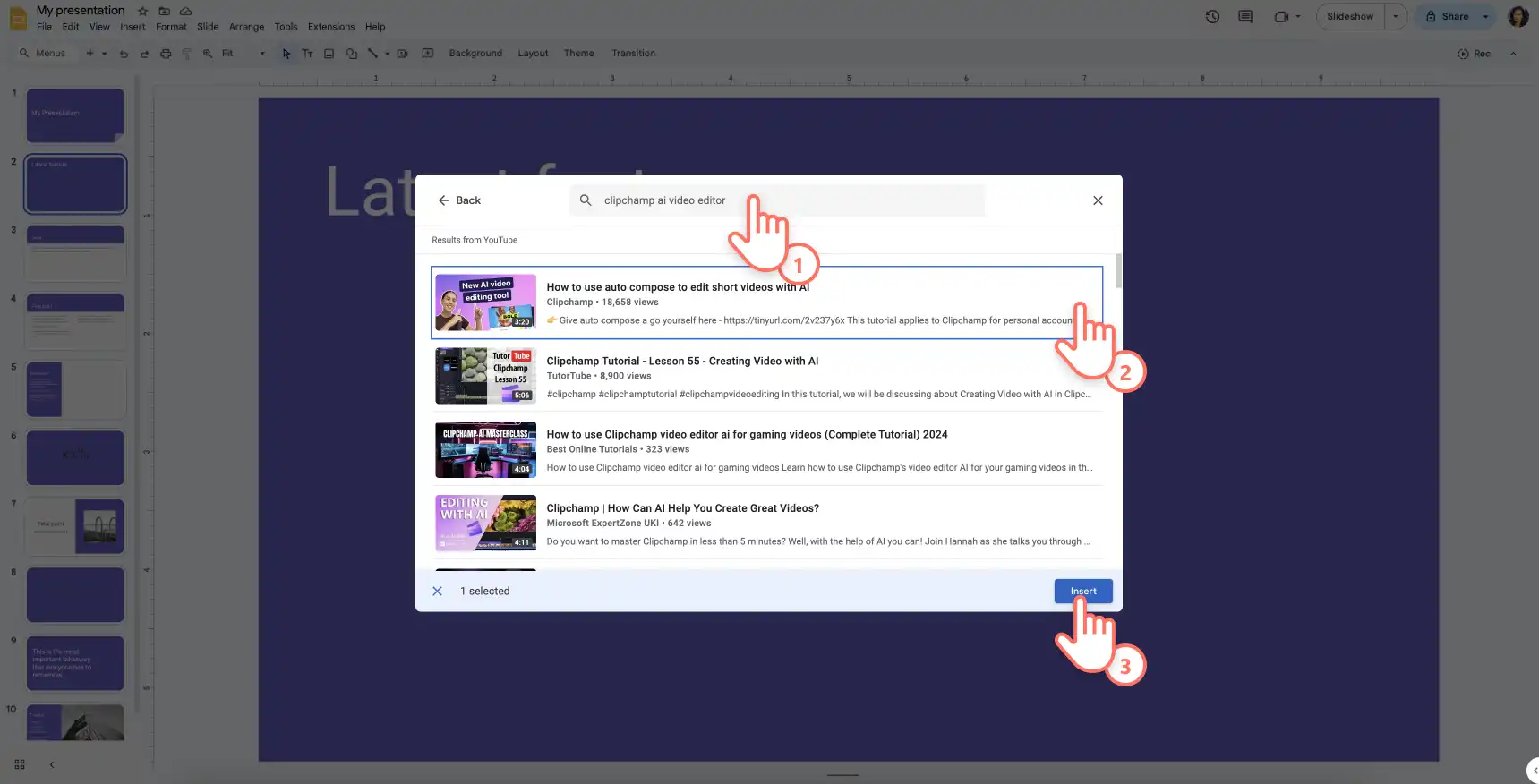Open the grid view icon
The height and width of the screenshot is (784, 1539).
(x=20, y=764)
